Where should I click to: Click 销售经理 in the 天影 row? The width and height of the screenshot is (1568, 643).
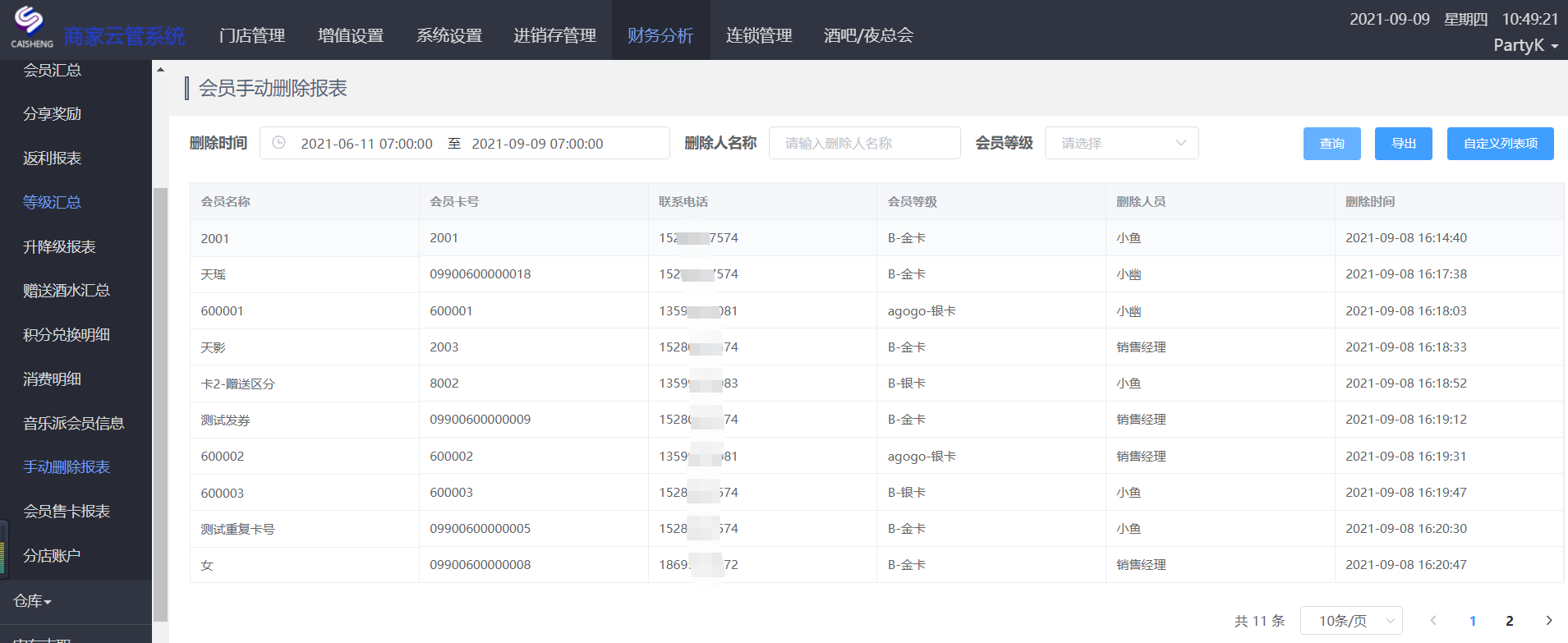(x=1141, y=347)
